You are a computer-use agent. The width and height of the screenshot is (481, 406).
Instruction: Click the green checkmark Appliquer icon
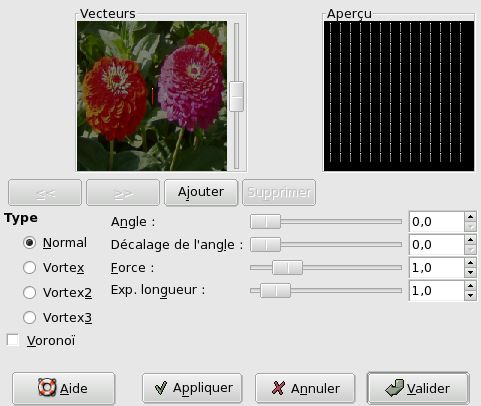pyautogui.click(x=161, y=388)
